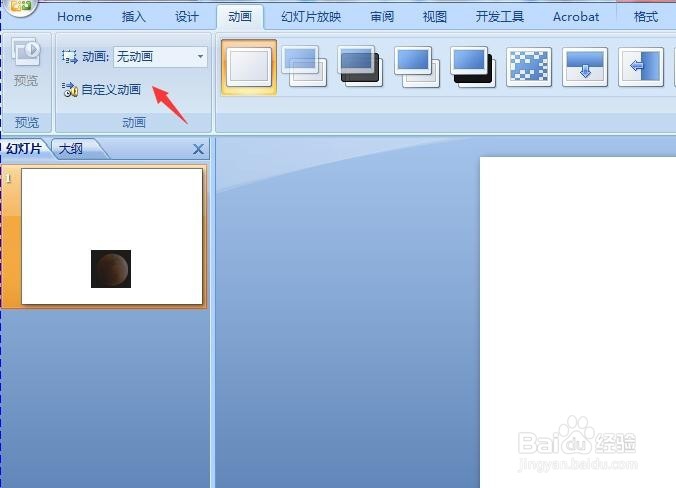This screenshot has width=676, height=488.
Task: Close the slides pane with X
Action: click(x=198, y=149)
